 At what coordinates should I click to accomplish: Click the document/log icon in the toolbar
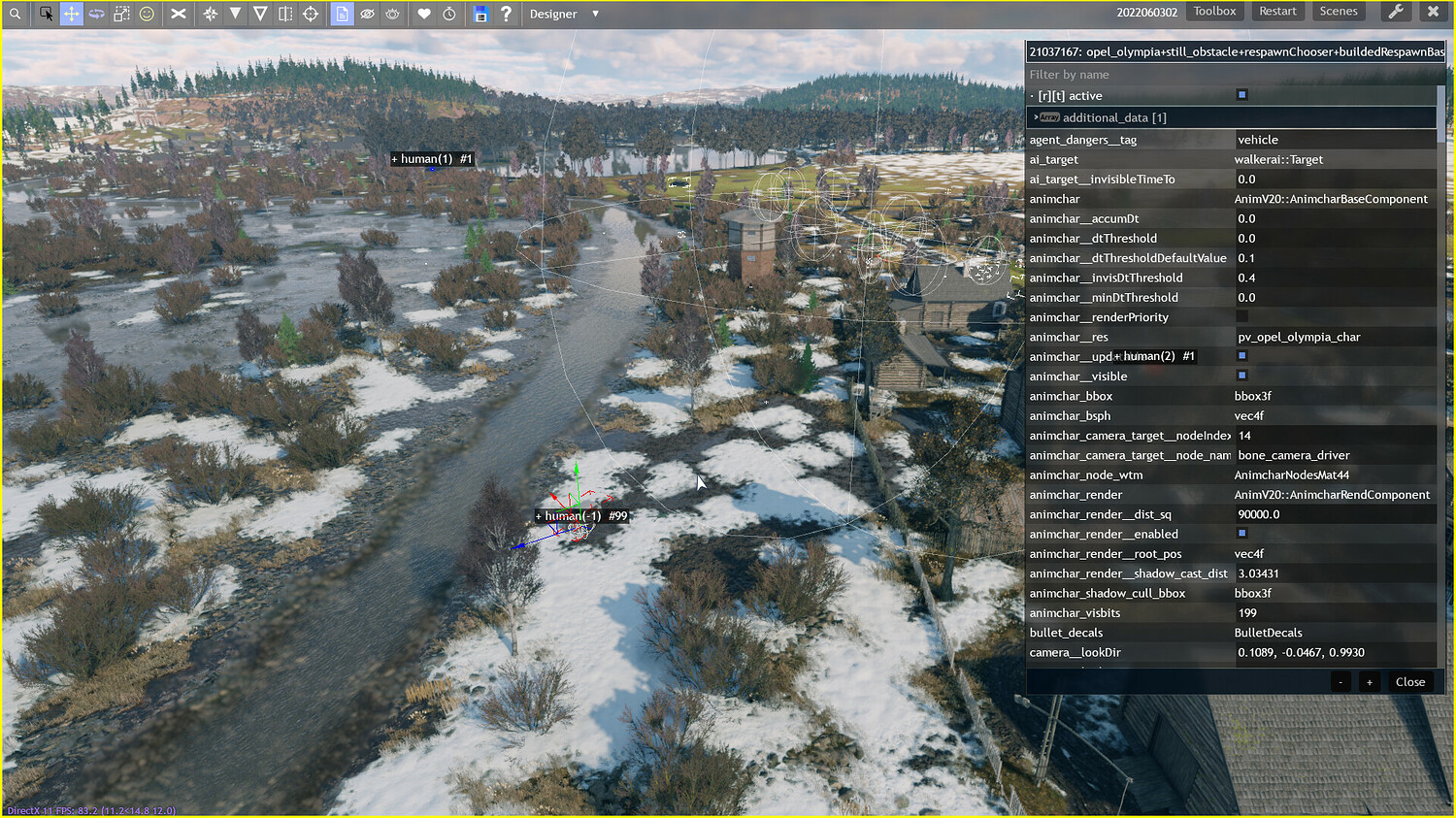341,14
